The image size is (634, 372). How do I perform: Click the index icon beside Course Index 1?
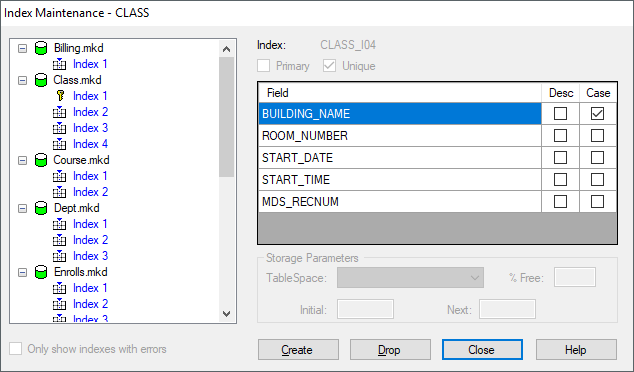[59, 176]
